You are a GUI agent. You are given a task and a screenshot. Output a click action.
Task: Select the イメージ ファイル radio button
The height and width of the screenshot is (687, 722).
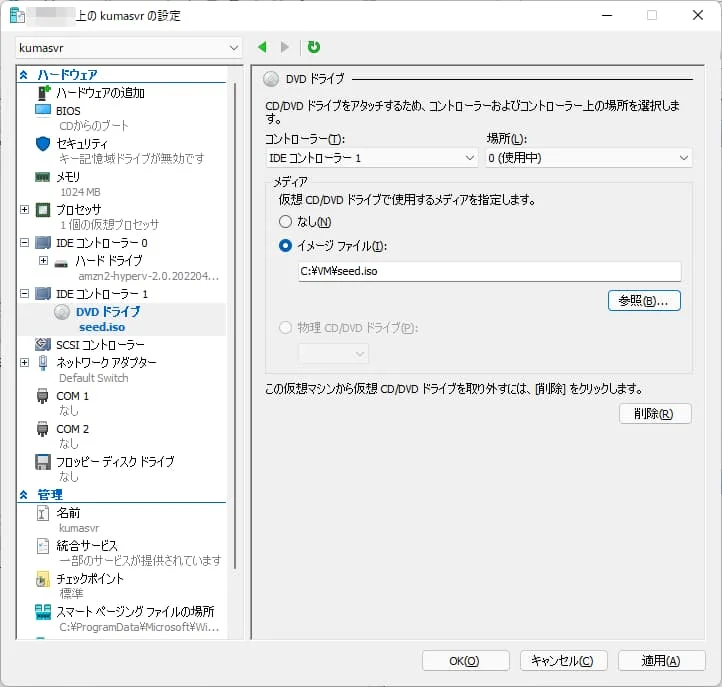pos(286,246)
